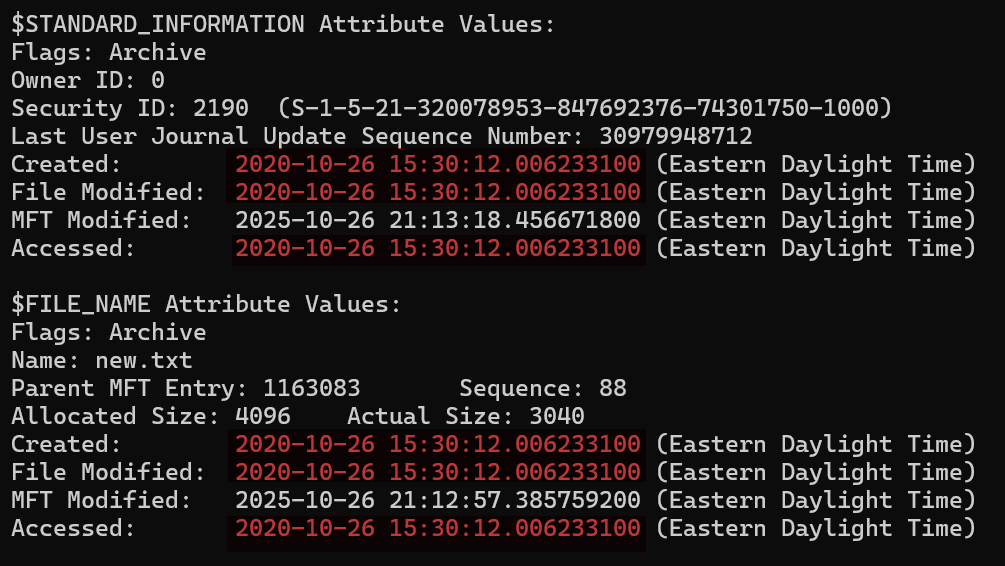Click Flags: Archive under $STANDARD_INFORMATION
This screenshot has width=1005, height=566.
pos(108,52)
